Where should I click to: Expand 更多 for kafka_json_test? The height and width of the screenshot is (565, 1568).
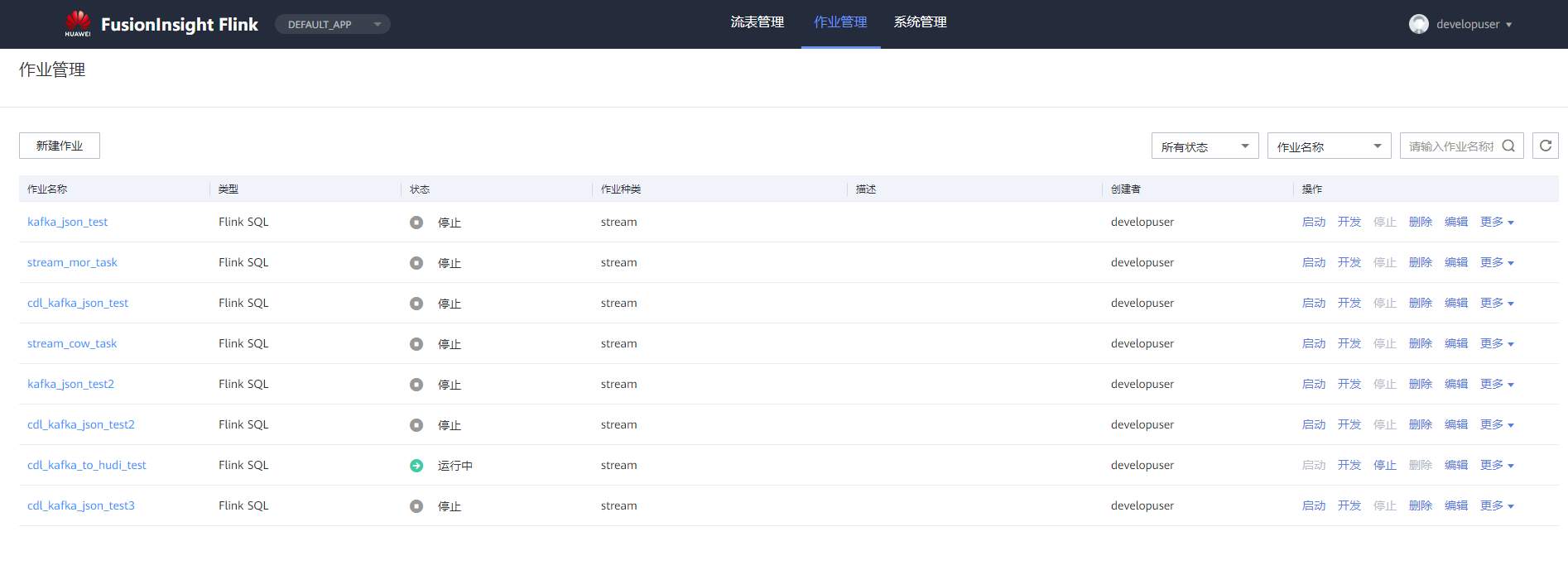click(1497, 222)
